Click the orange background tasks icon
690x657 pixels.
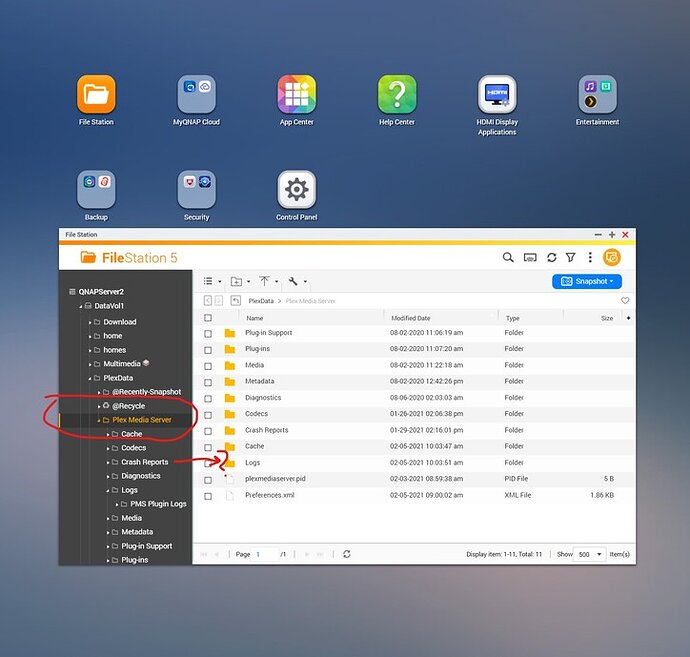[x=612, y=257]
